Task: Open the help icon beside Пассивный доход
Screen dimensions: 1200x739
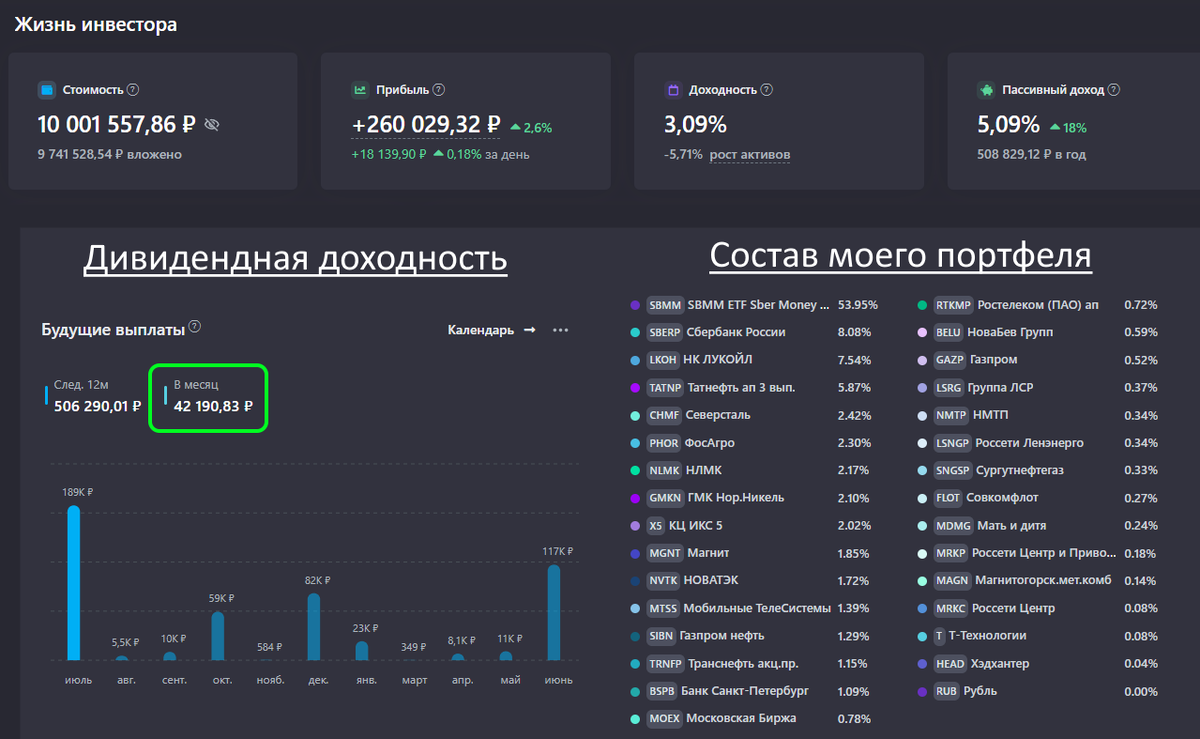Action: (1114, 90)
